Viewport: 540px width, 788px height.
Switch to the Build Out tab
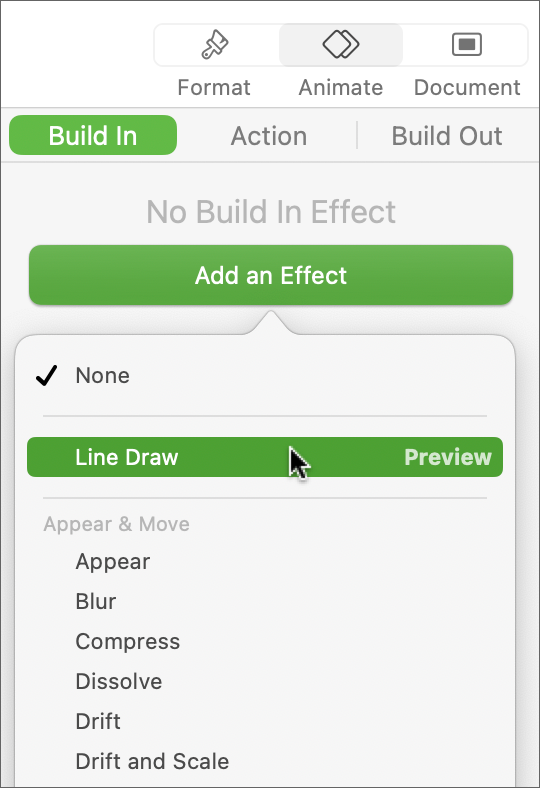click(x=447, y=136)
